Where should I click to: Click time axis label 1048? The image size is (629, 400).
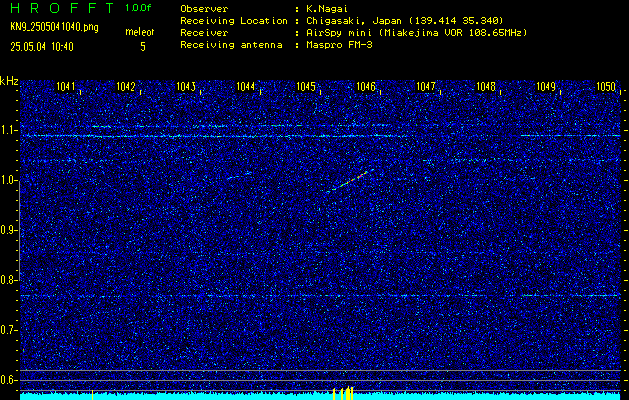coord(486,87)
